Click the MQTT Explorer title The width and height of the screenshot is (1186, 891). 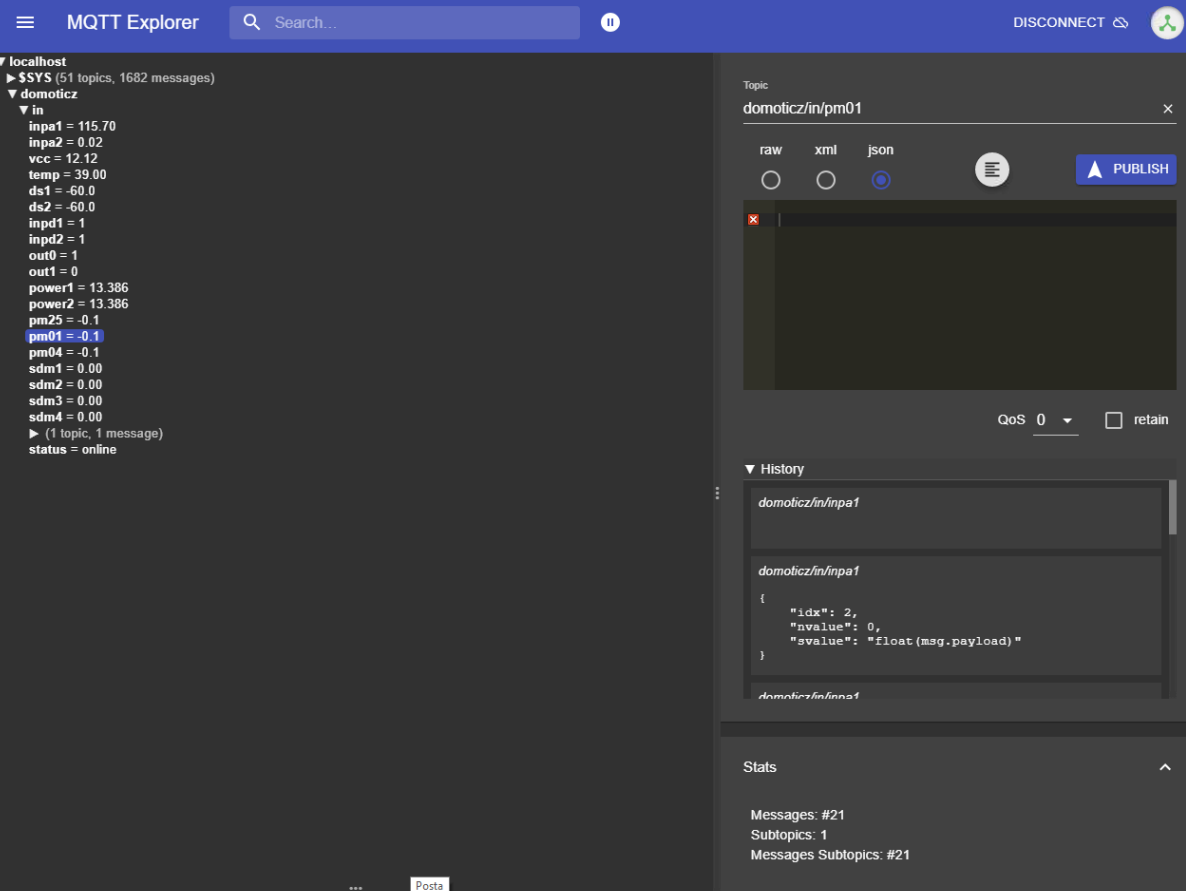coord(132,23)
